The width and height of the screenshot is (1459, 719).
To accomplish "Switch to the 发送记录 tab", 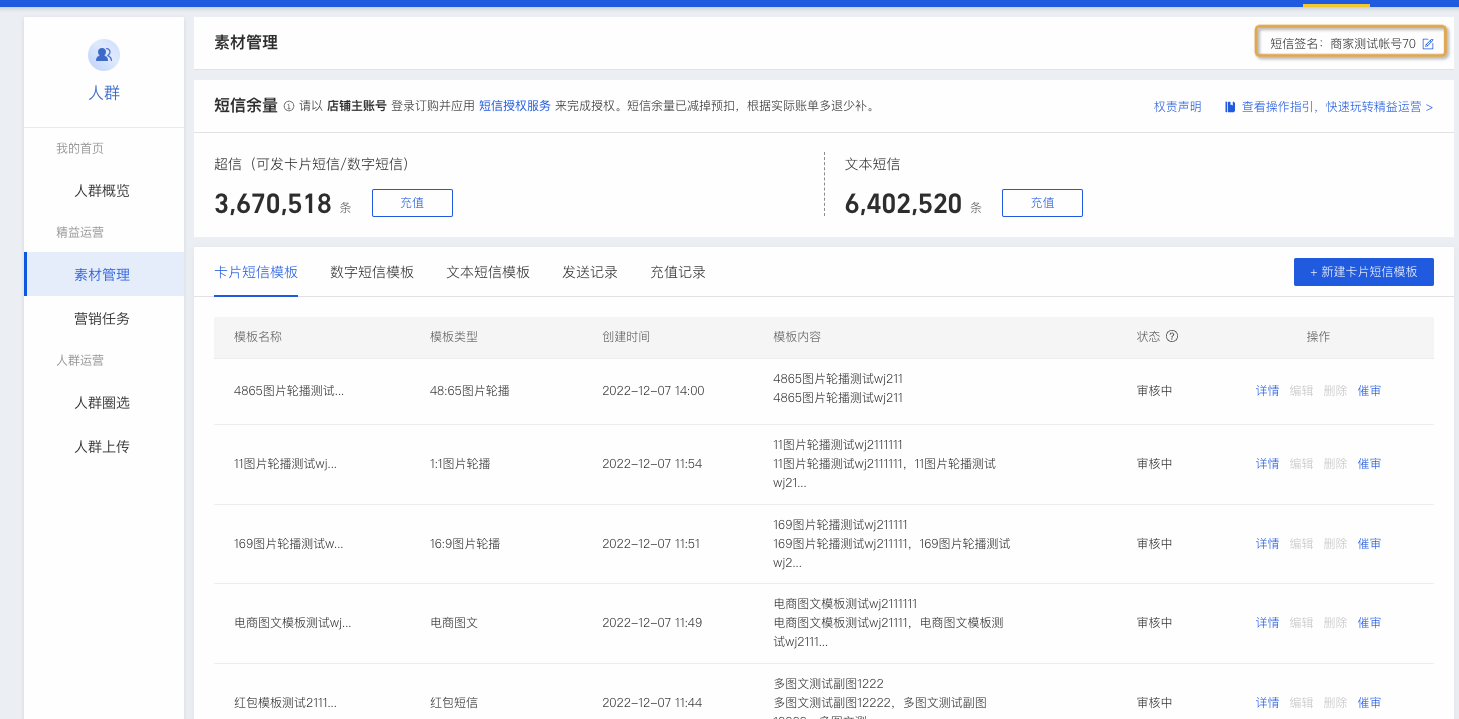I will tap(590, 272).
